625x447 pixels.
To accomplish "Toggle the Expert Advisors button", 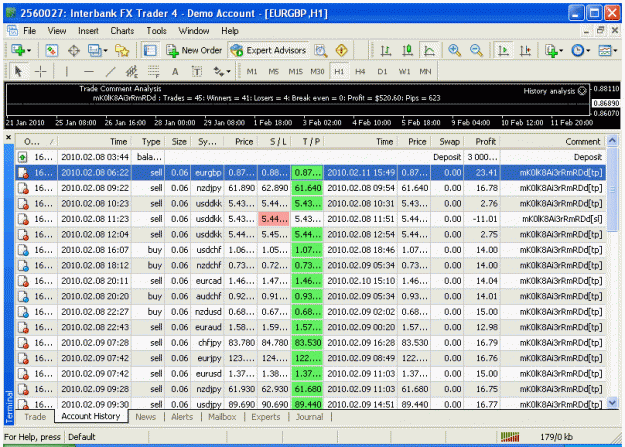I will pyautogui.click(x=268, y=50).
